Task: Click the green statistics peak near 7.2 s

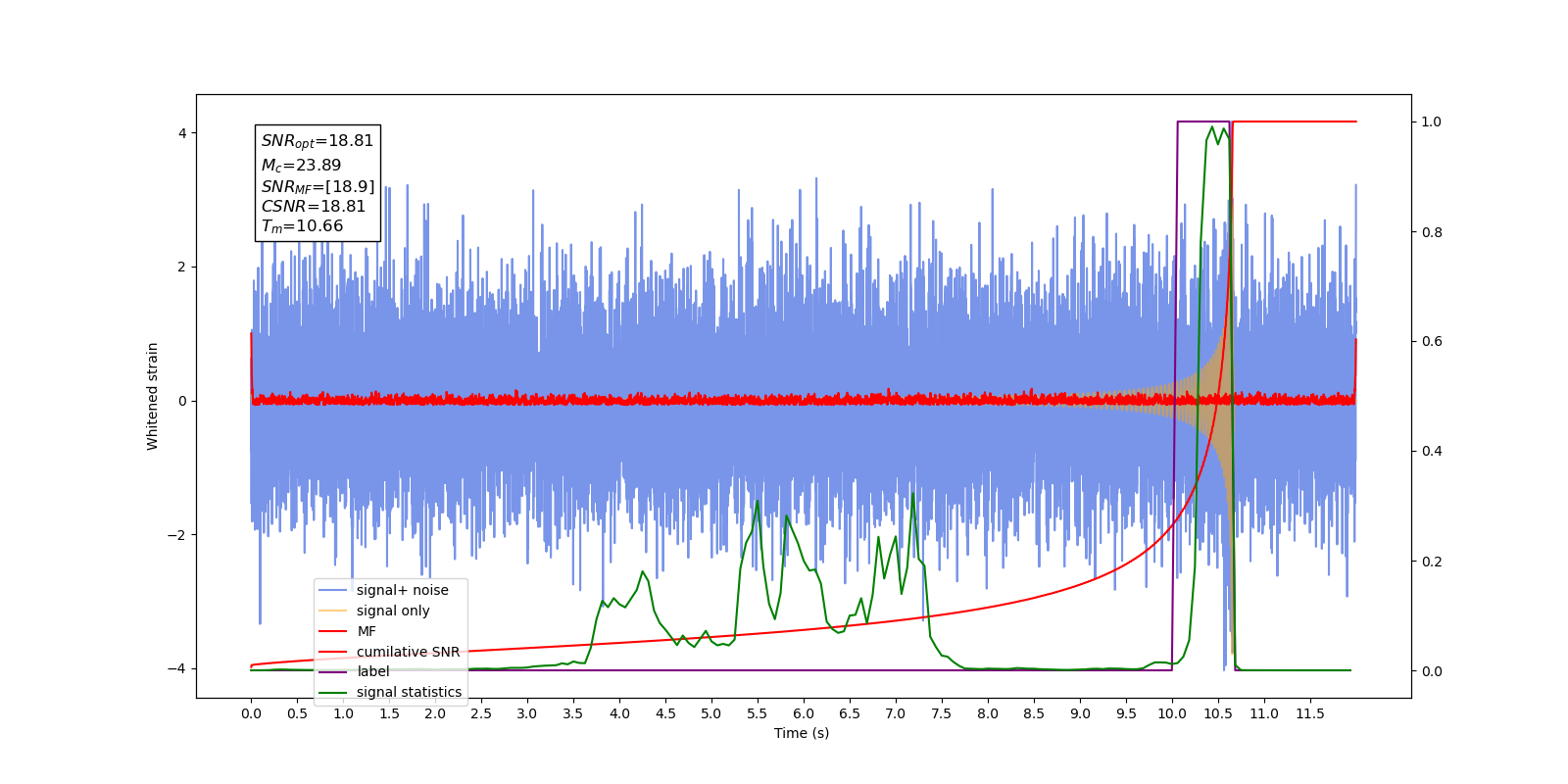Action: [913, 494]
